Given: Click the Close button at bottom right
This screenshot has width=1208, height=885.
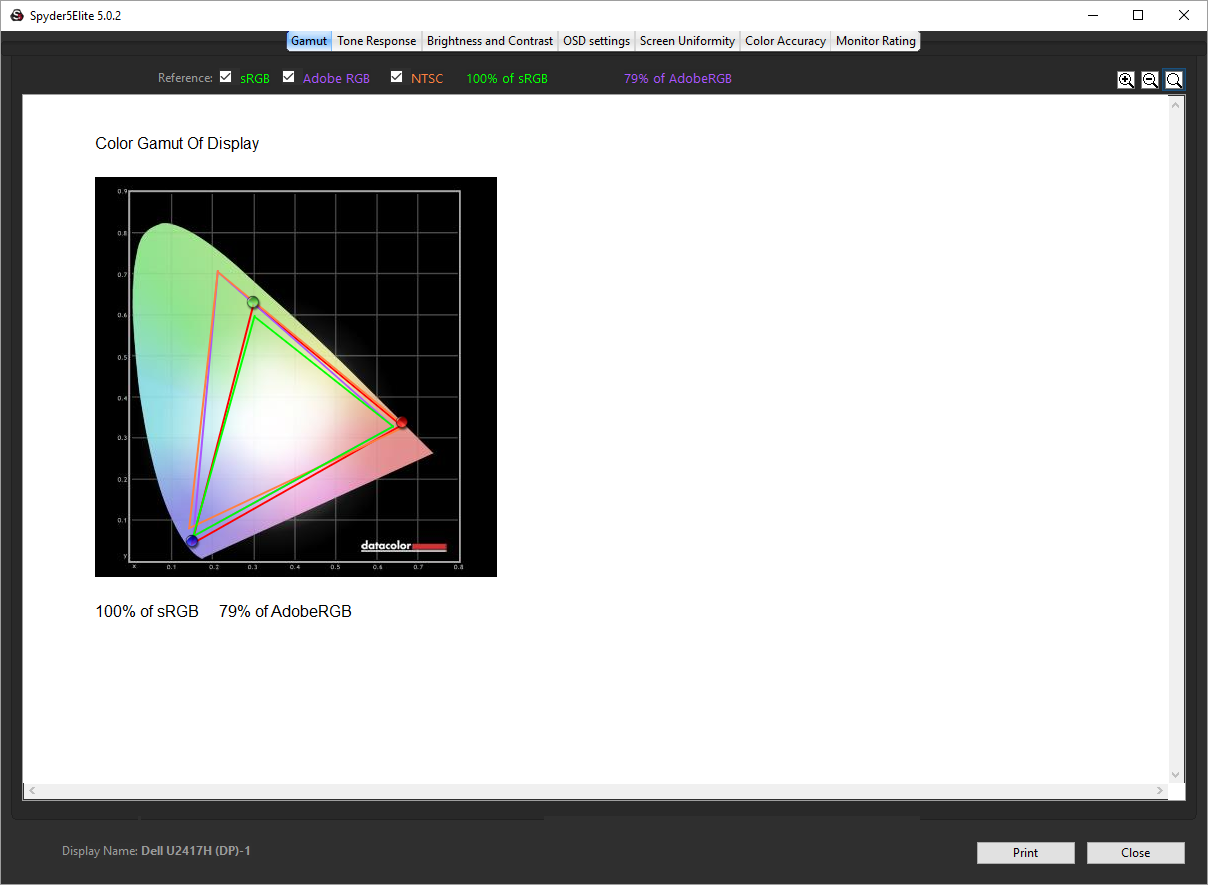Looking at the screenshot, I should (x=1135, y=853).
